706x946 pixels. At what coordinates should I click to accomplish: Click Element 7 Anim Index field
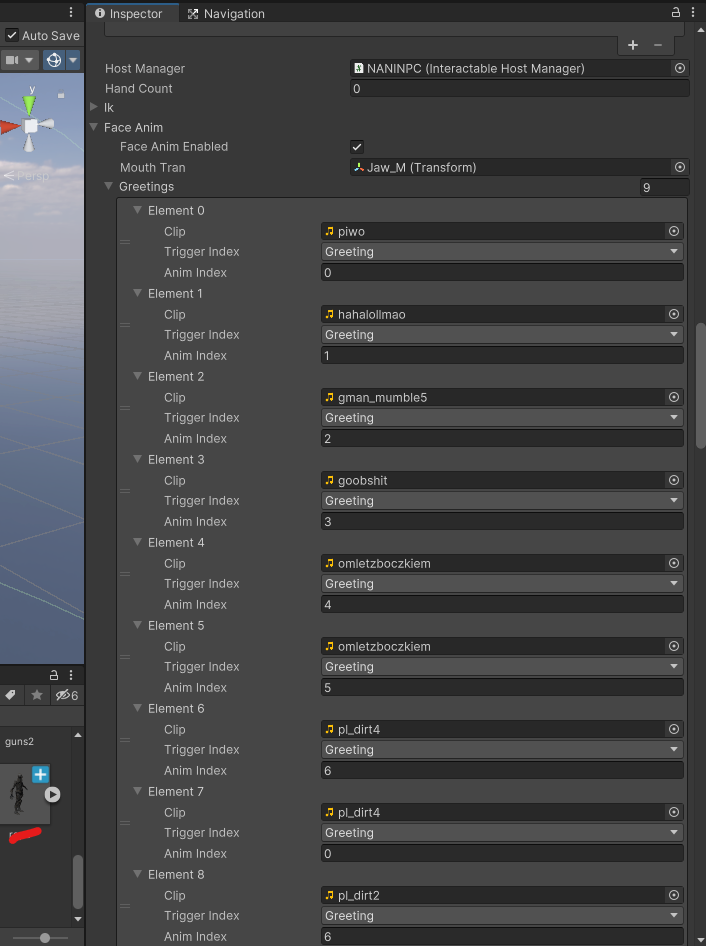pyautogui.click(x=502, y=853)
